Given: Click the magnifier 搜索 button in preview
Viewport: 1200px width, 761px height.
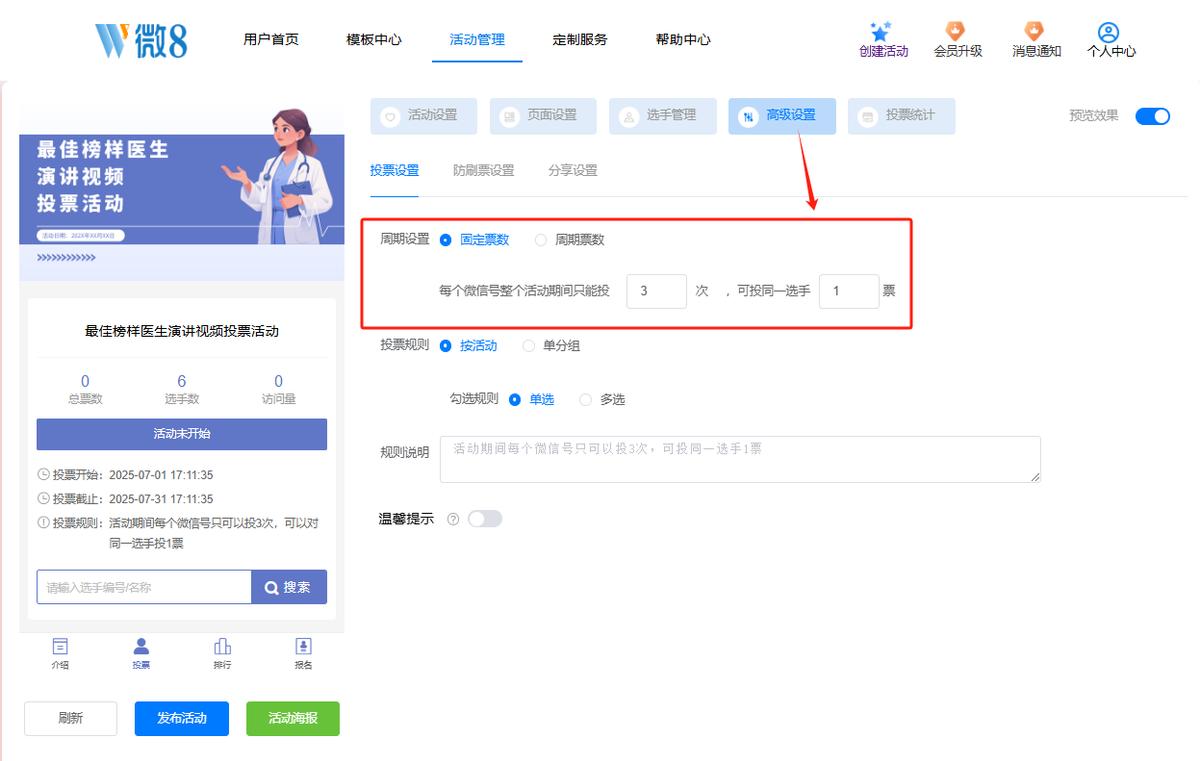Looking at the screenshot, I should [x=289, y=587].
